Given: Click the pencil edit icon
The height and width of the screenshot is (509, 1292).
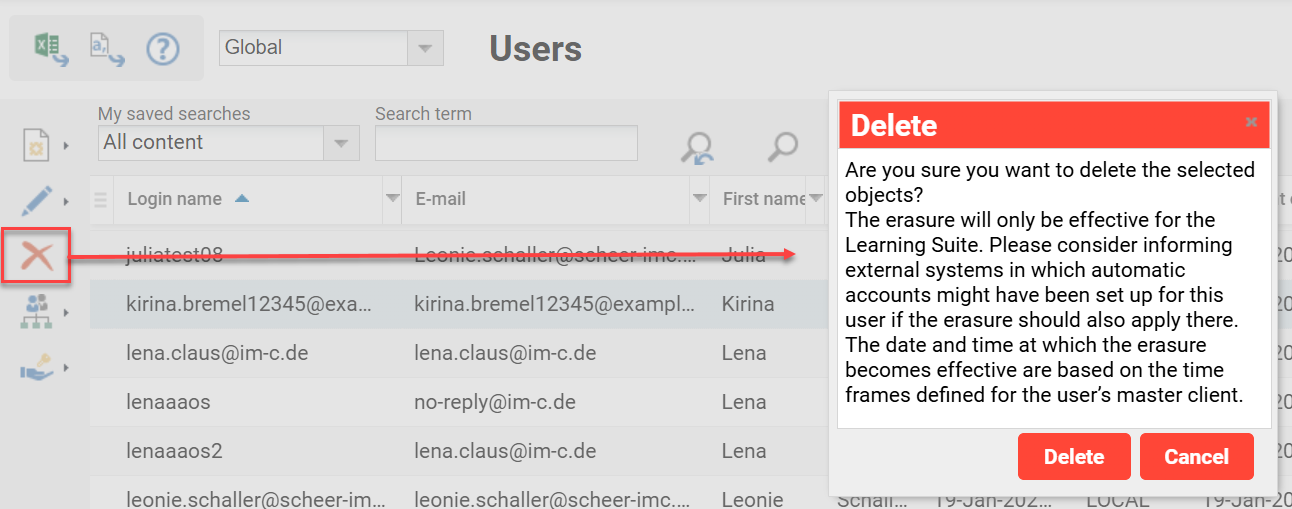Looking at the screenshot, I should (x=37, y=201).
